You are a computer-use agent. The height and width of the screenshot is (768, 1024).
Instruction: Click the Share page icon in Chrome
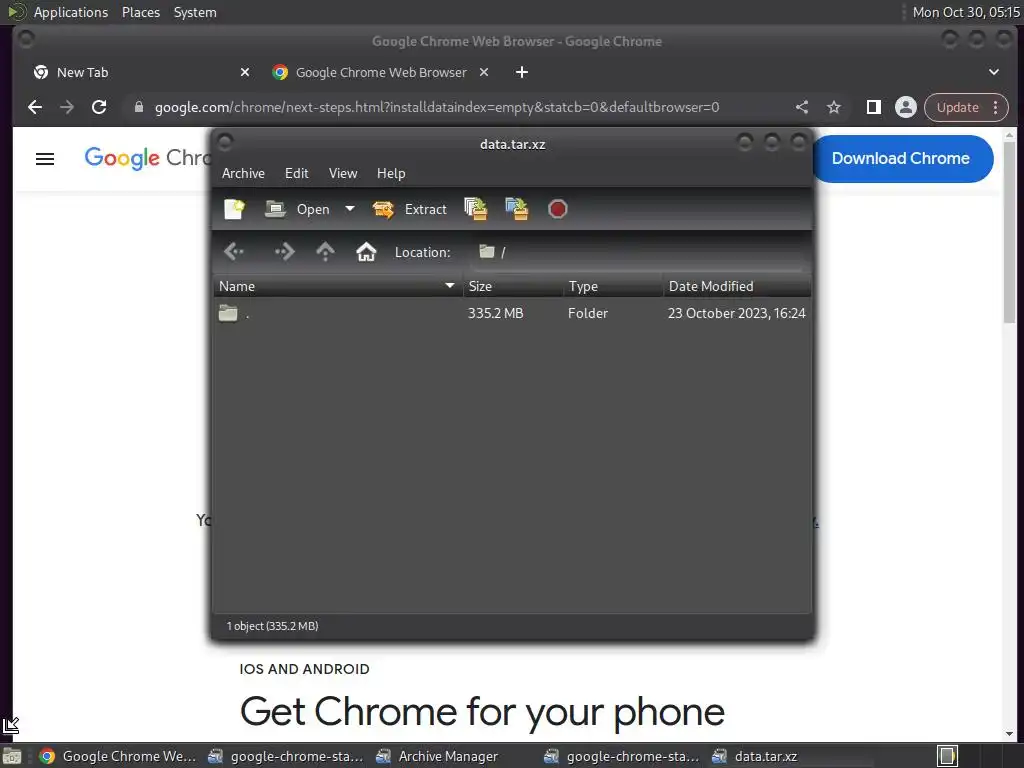coord(802,107)
